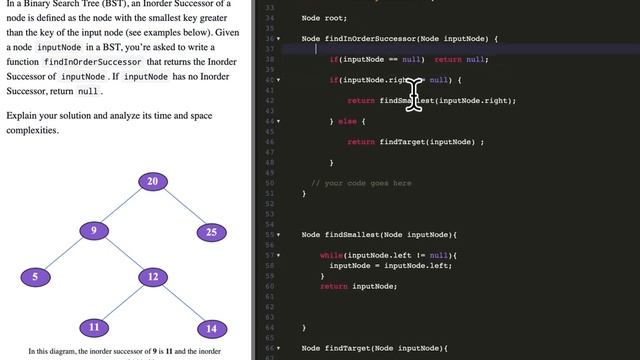Click tree node 25 in the diagram

[211, 232]
